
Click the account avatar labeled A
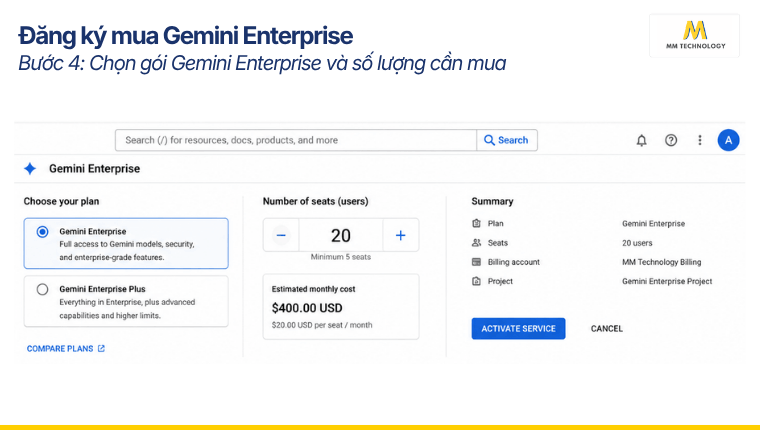[728, 140]
